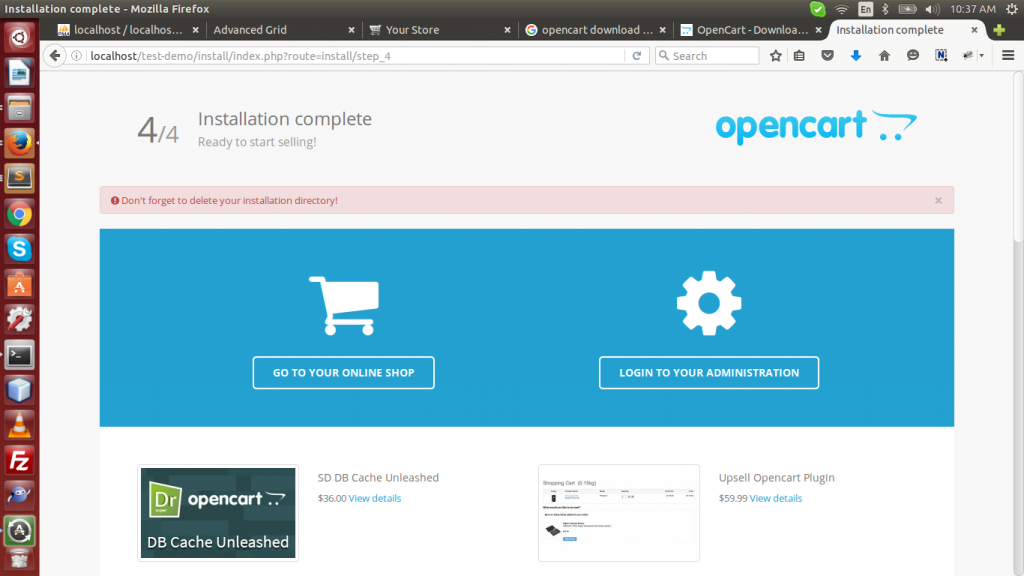Close the Advanced Grid tab
The image size is (1024, 576).
click(x=351, y=30)
